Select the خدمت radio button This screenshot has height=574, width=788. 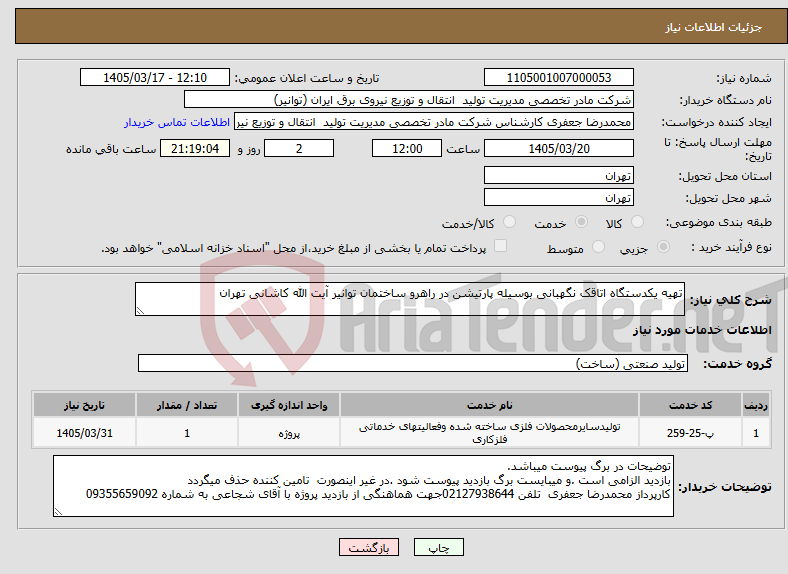[x=581, y=222]
